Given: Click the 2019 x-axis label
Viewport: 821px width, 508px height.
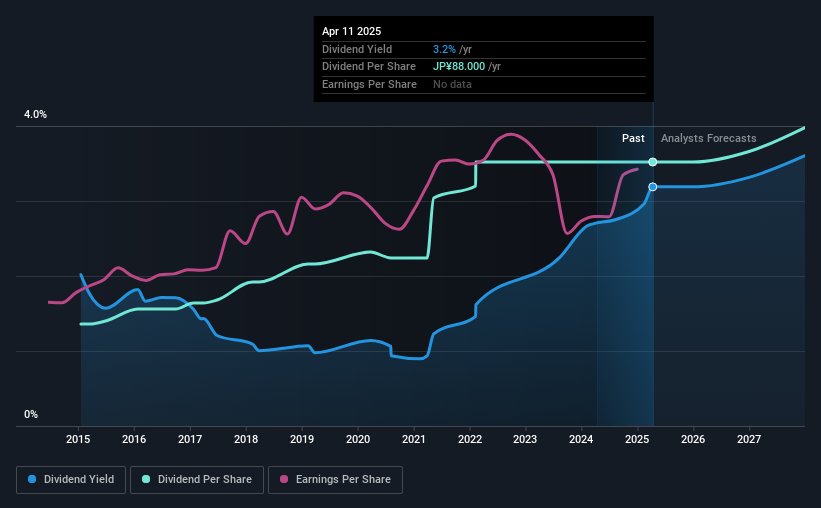Looking at the screenshot, I should click(x=302, y=439).
